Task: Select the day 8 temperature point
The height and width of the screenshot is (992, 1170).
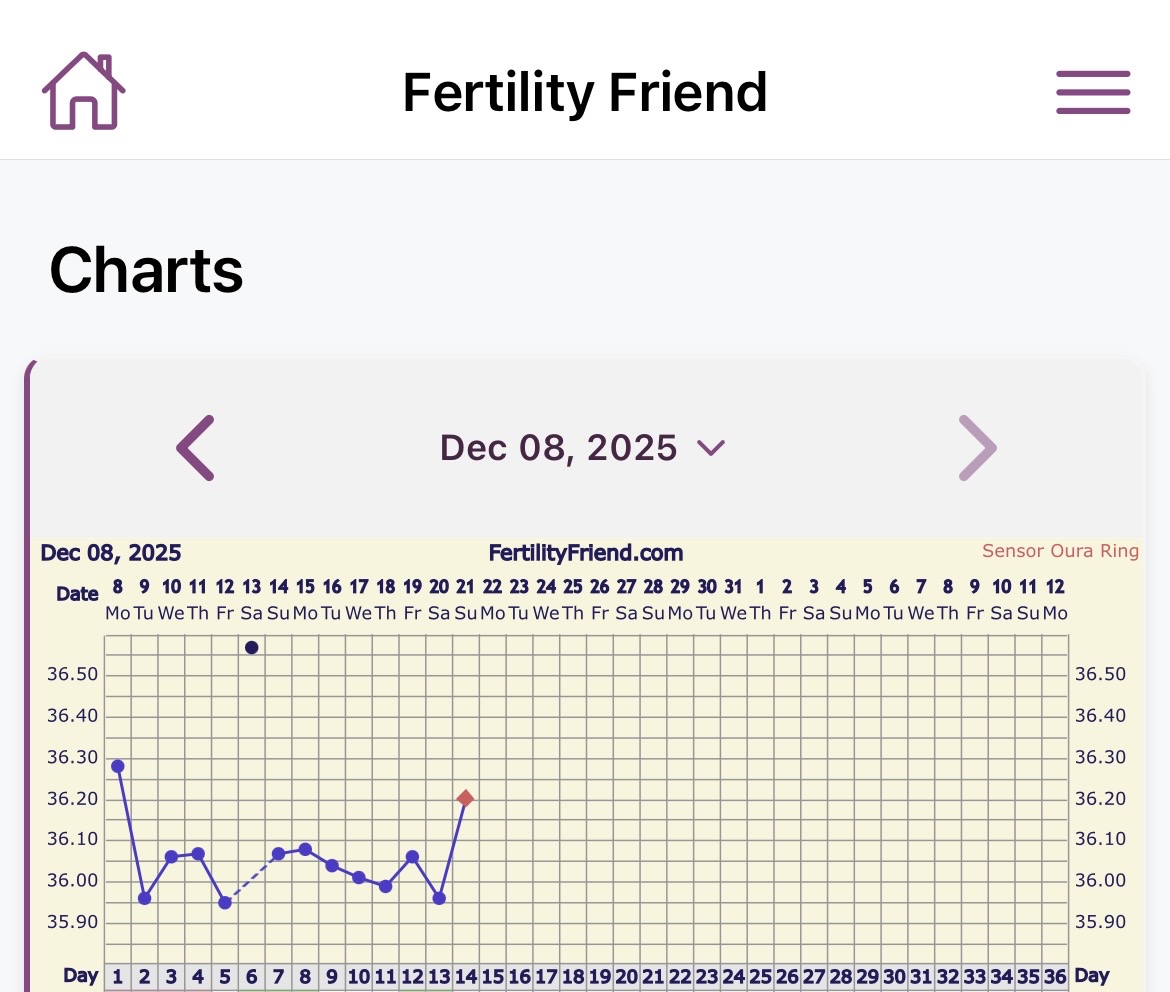Action: pyautogui.click(x=305, y=849)
